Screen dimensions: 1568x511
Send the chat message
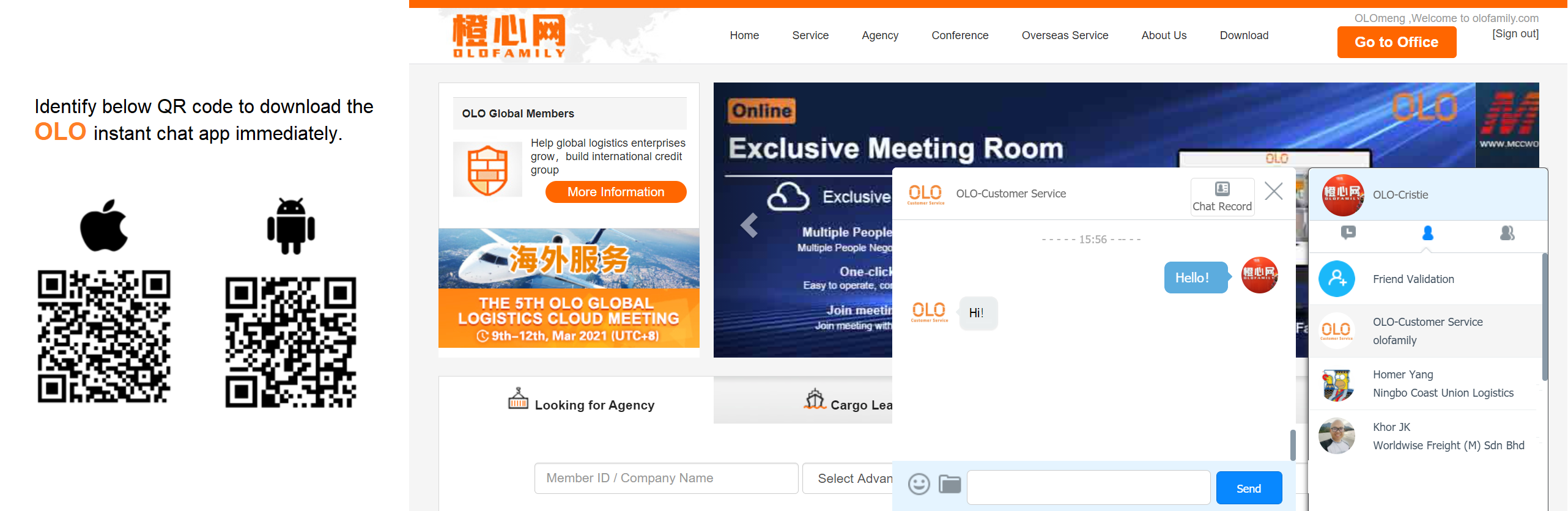[1249, 488]
